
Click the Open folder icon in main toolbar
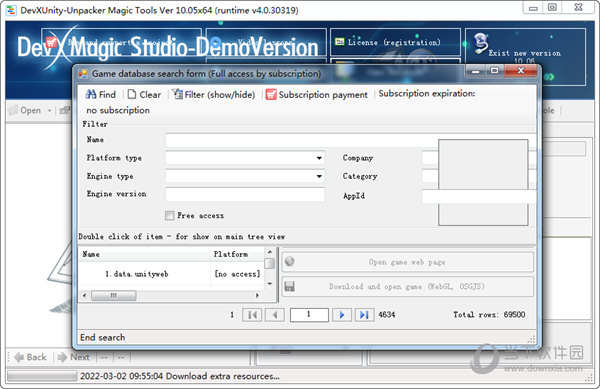tap(13, 111)
